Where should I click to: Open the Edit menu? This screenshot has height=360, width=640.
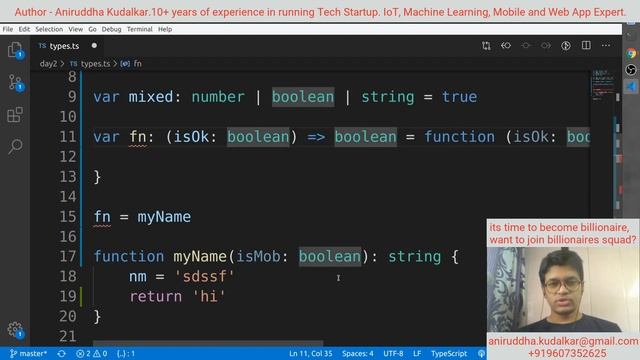tap(24, 29)
